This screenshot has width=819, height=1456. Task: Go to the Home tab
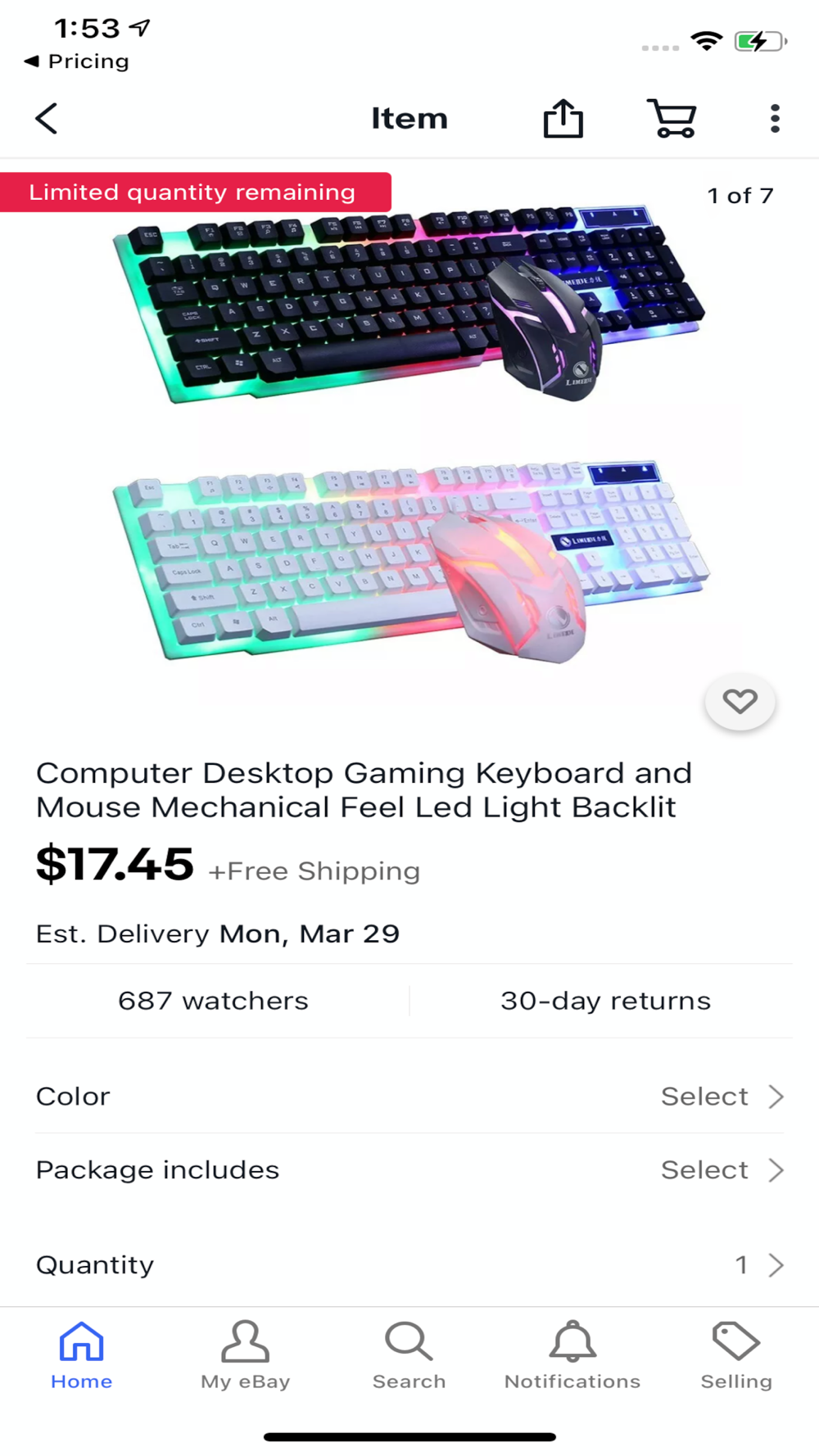tap(82, 1356)
